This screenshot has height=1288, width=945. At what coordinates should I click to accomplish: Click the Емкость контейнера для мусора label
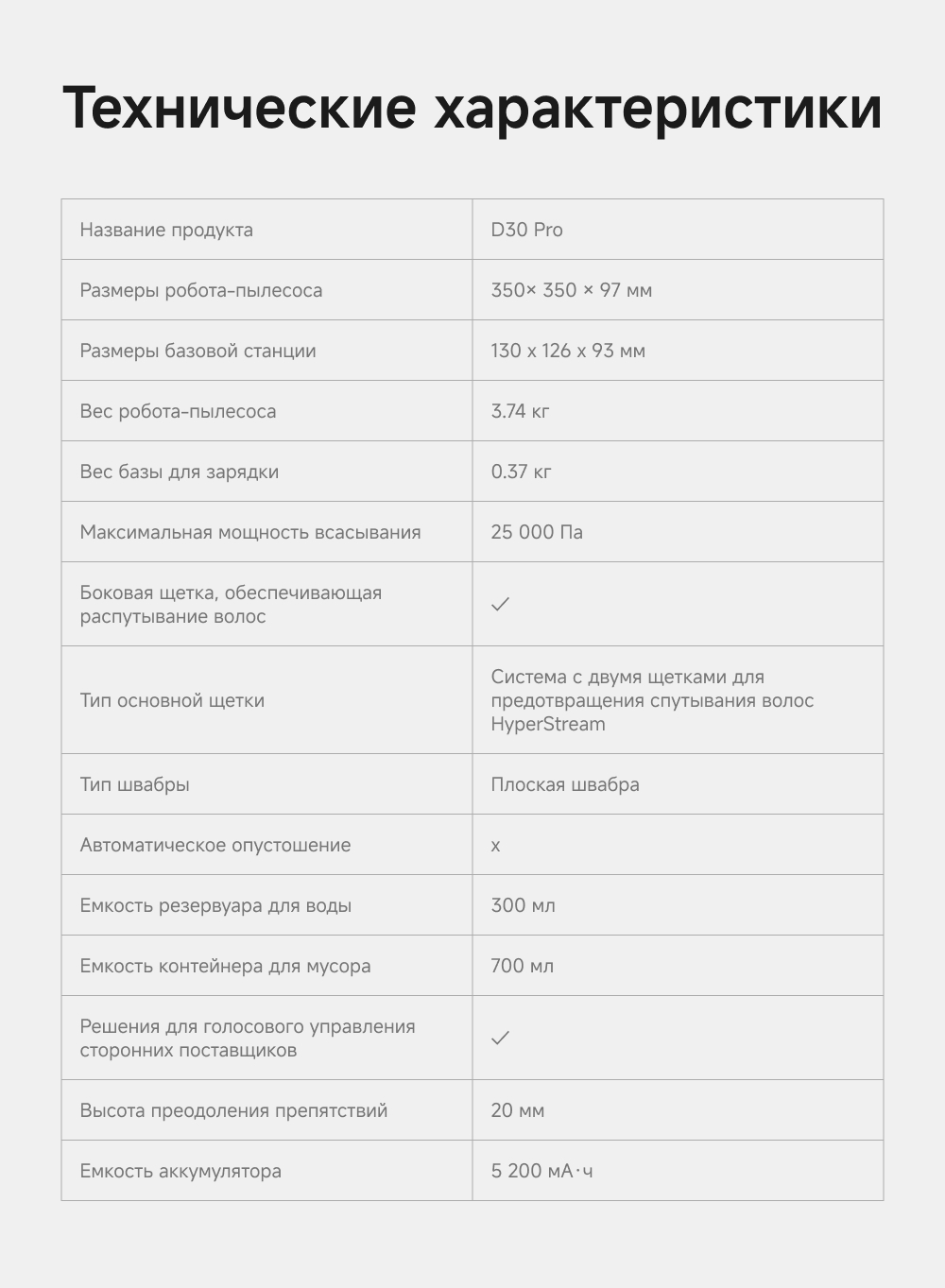click(x=225, y=966)
